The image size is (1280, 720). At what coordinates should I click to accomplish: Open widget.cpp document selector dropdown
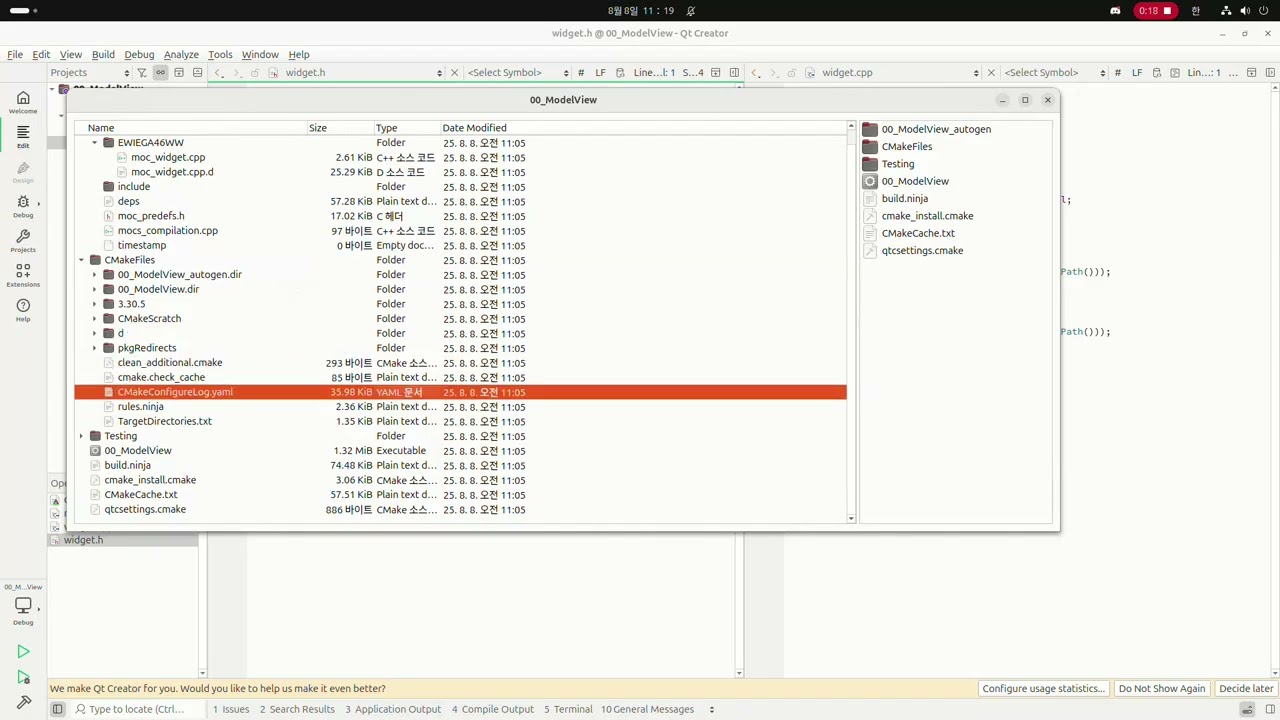click(900, 72)
